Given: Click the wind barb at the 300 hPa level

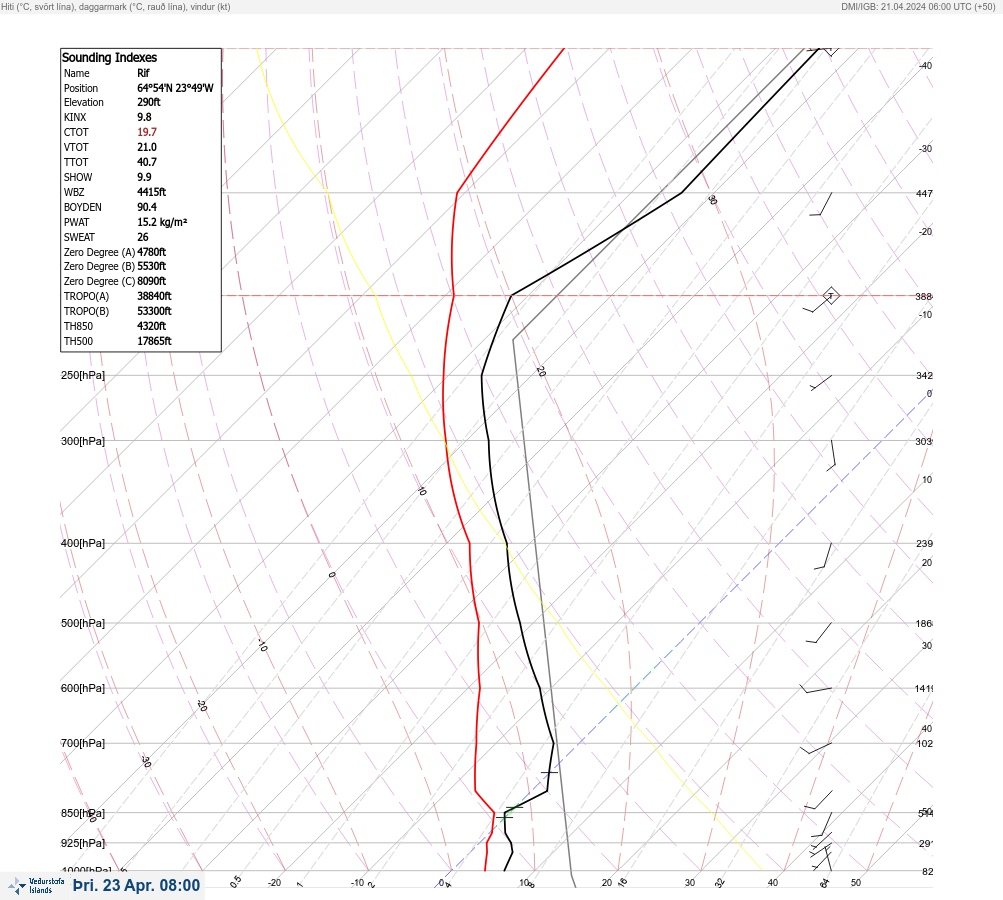Looking at the screenshot, I should [831, 455].
